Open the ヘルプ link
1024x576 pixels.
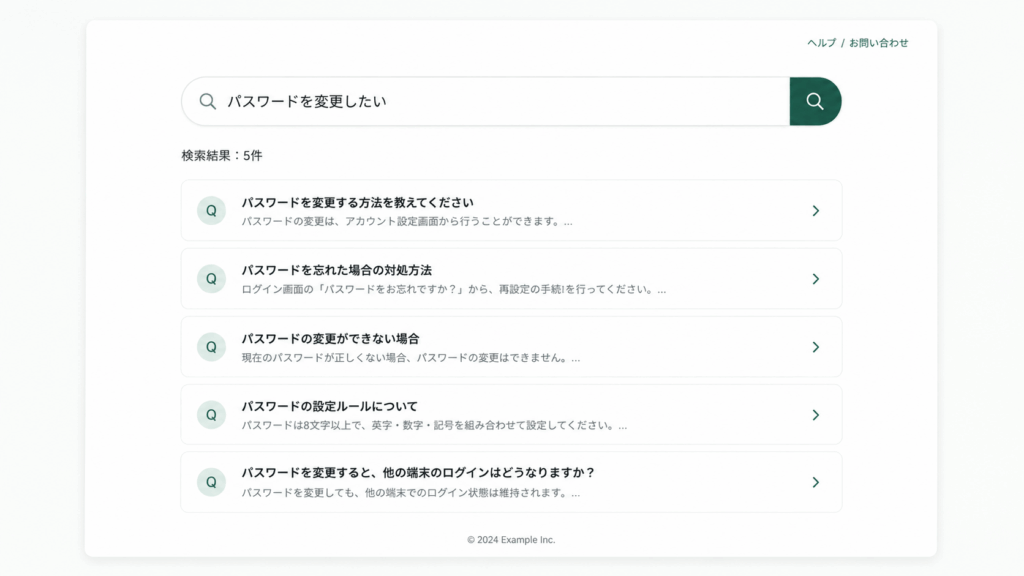point(821,43)
